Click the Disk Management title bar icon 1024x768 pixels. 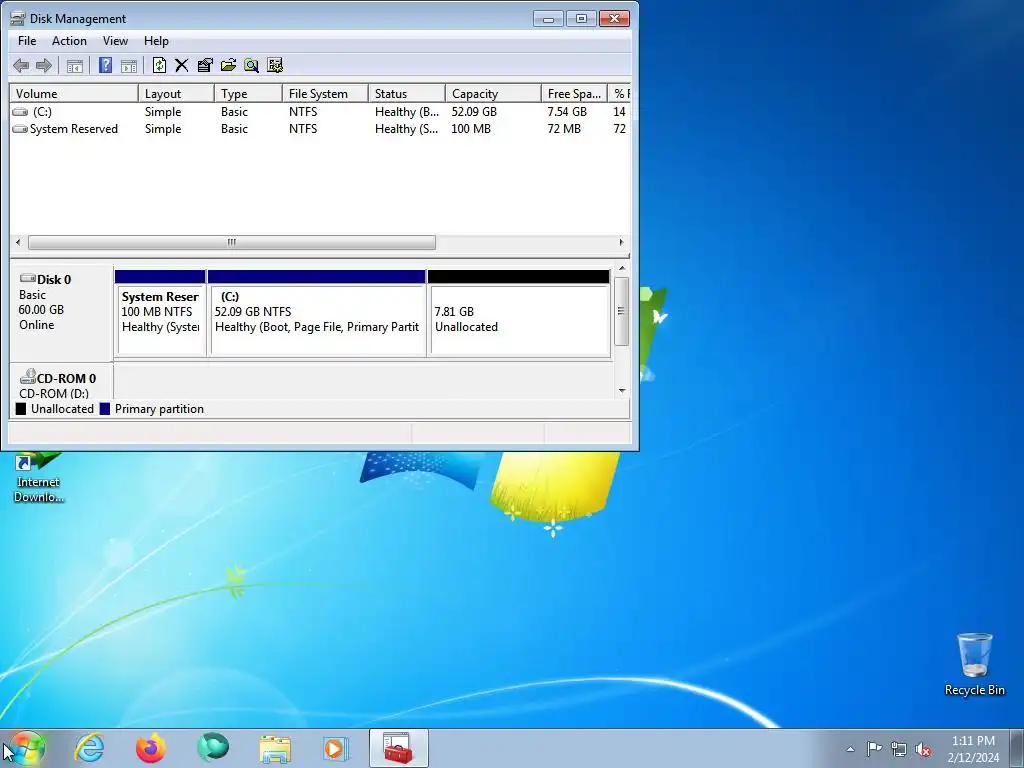pyautogui.click(x=18, y=18)
